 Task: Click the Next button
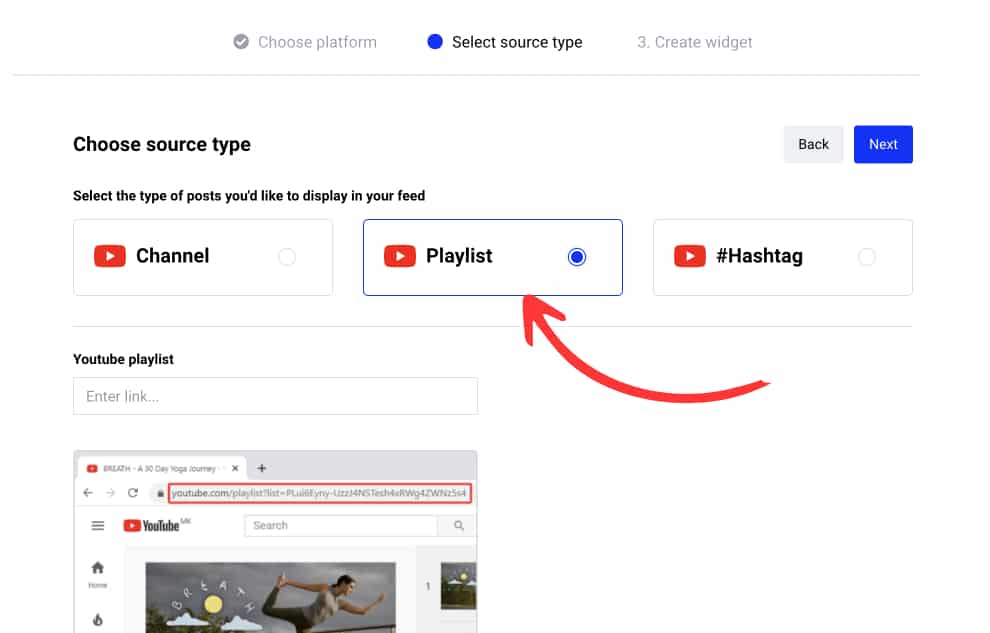click(x=883, y=144)
